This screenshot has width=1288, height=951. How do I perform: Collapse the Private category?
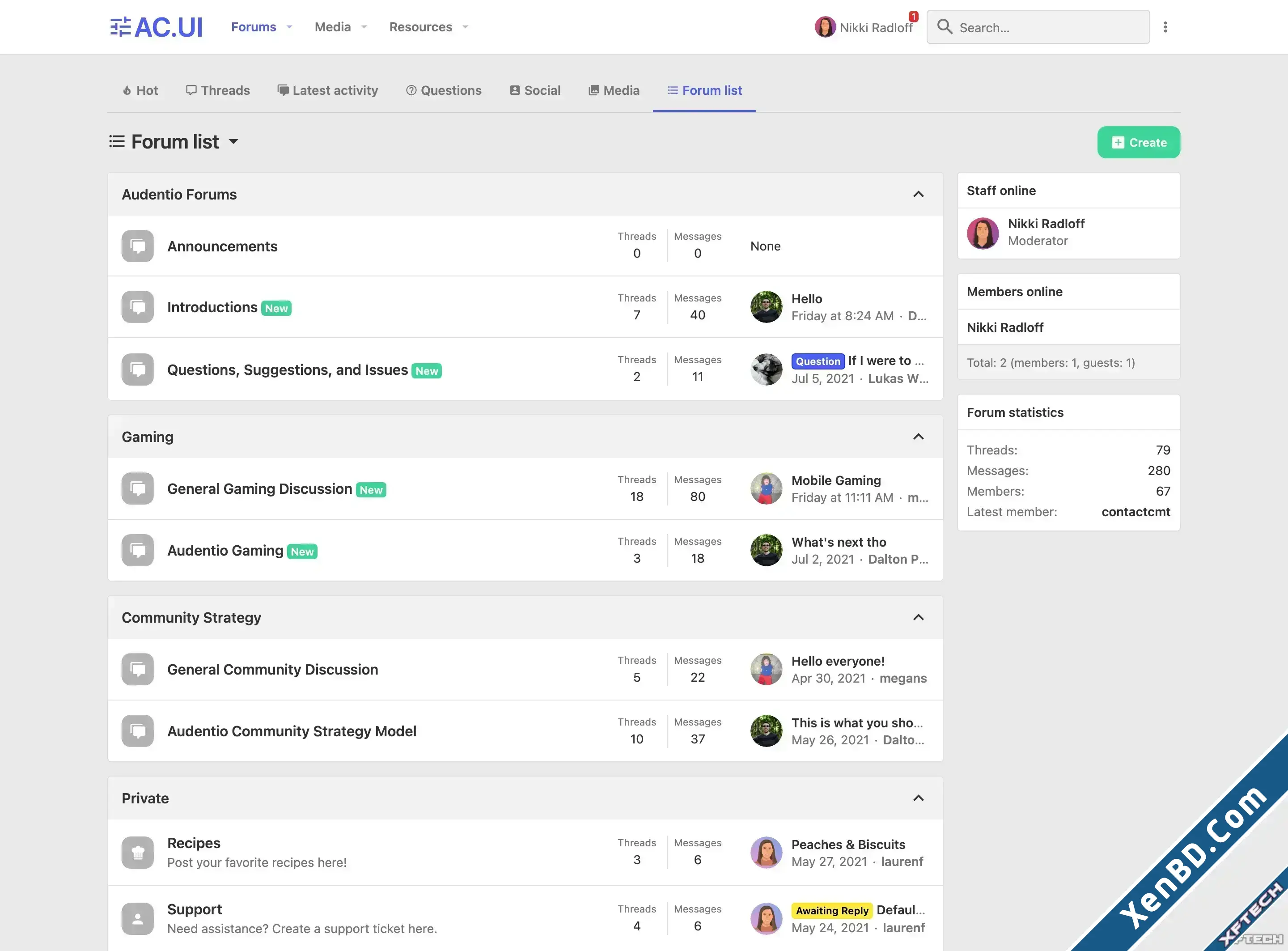click(919, 798)
